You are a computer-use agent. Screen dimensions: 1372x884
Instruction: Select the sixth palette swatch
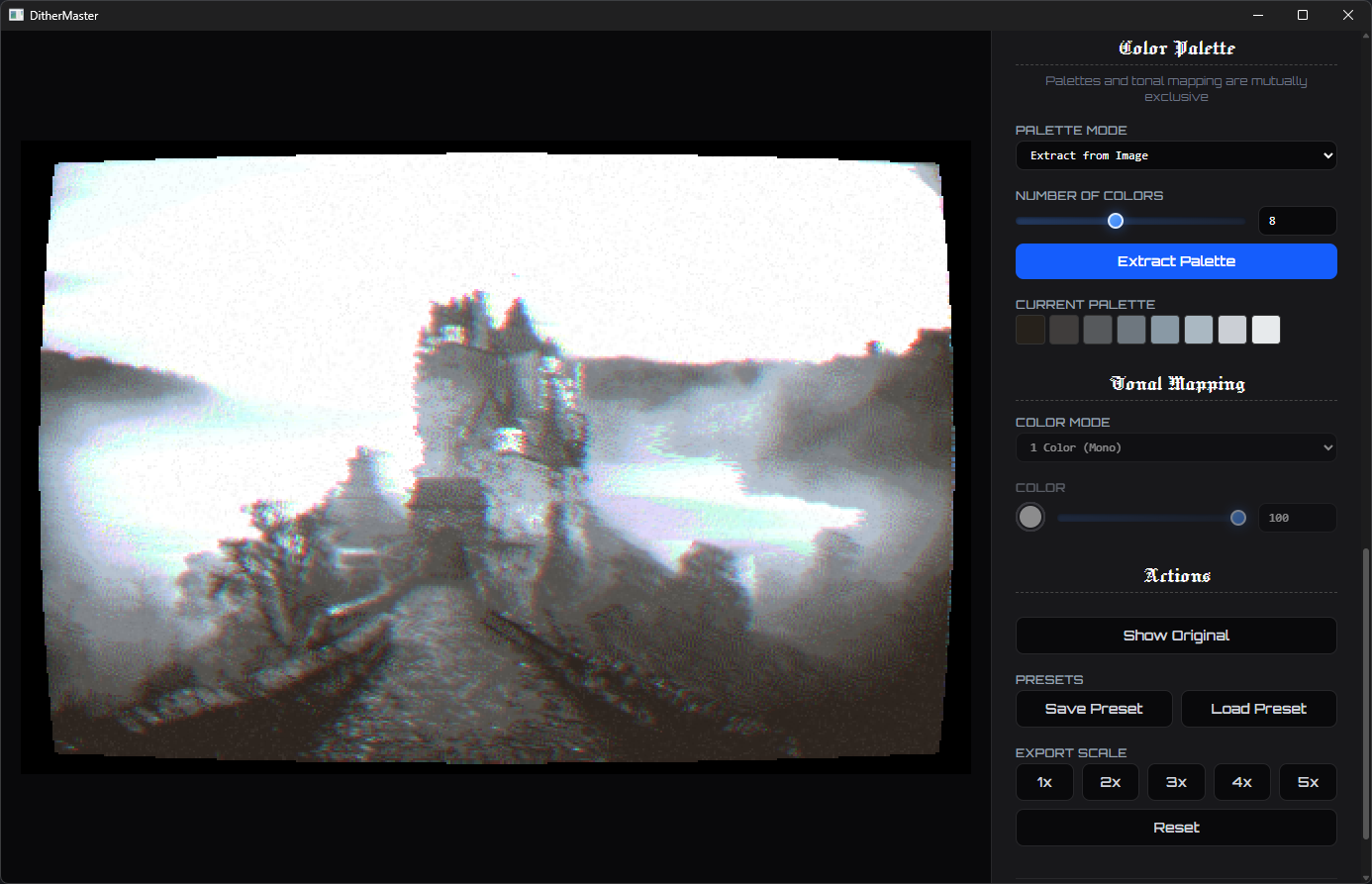[x=1199, y=330]
